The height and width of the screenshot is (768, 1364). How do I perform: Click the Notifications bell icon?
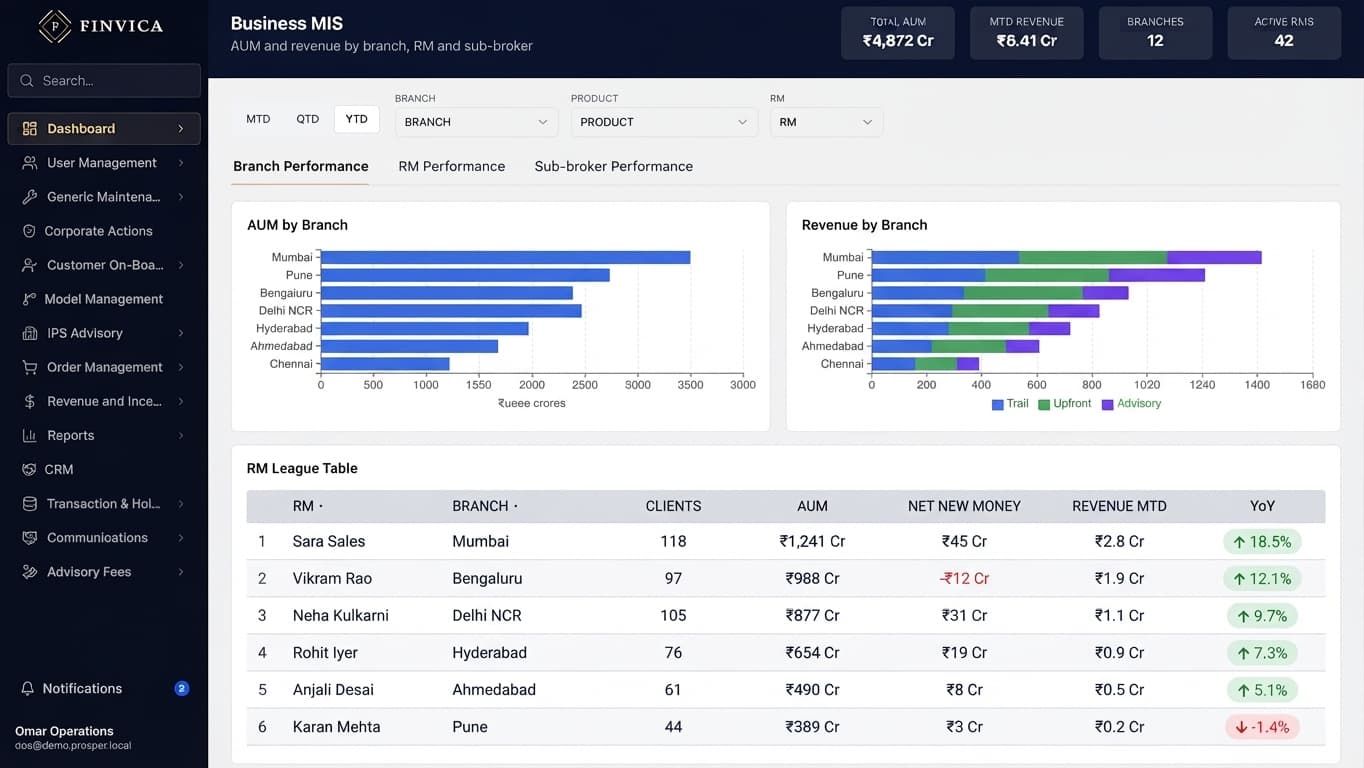tap(28, 689)
